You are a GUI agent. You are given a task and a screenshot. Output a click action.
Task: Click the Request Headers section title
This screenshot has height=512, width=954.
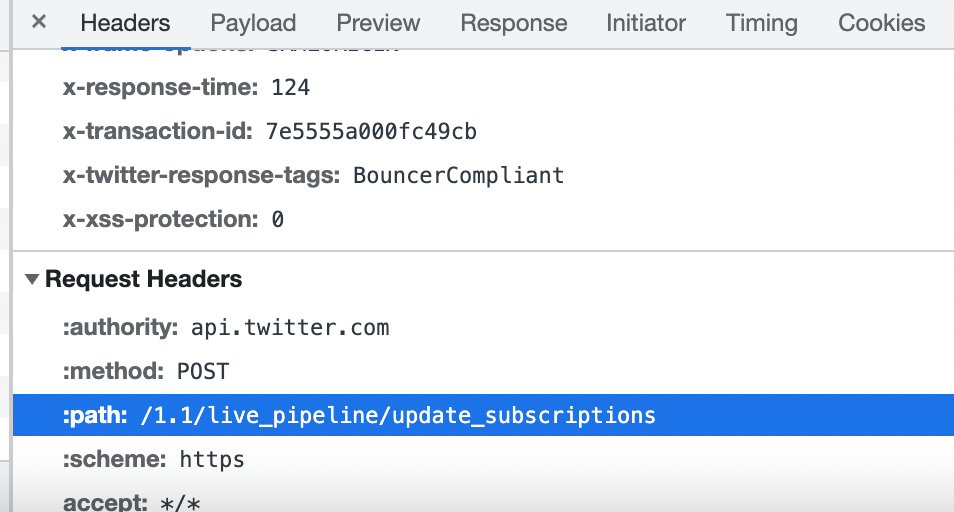[x=144, y=280]
